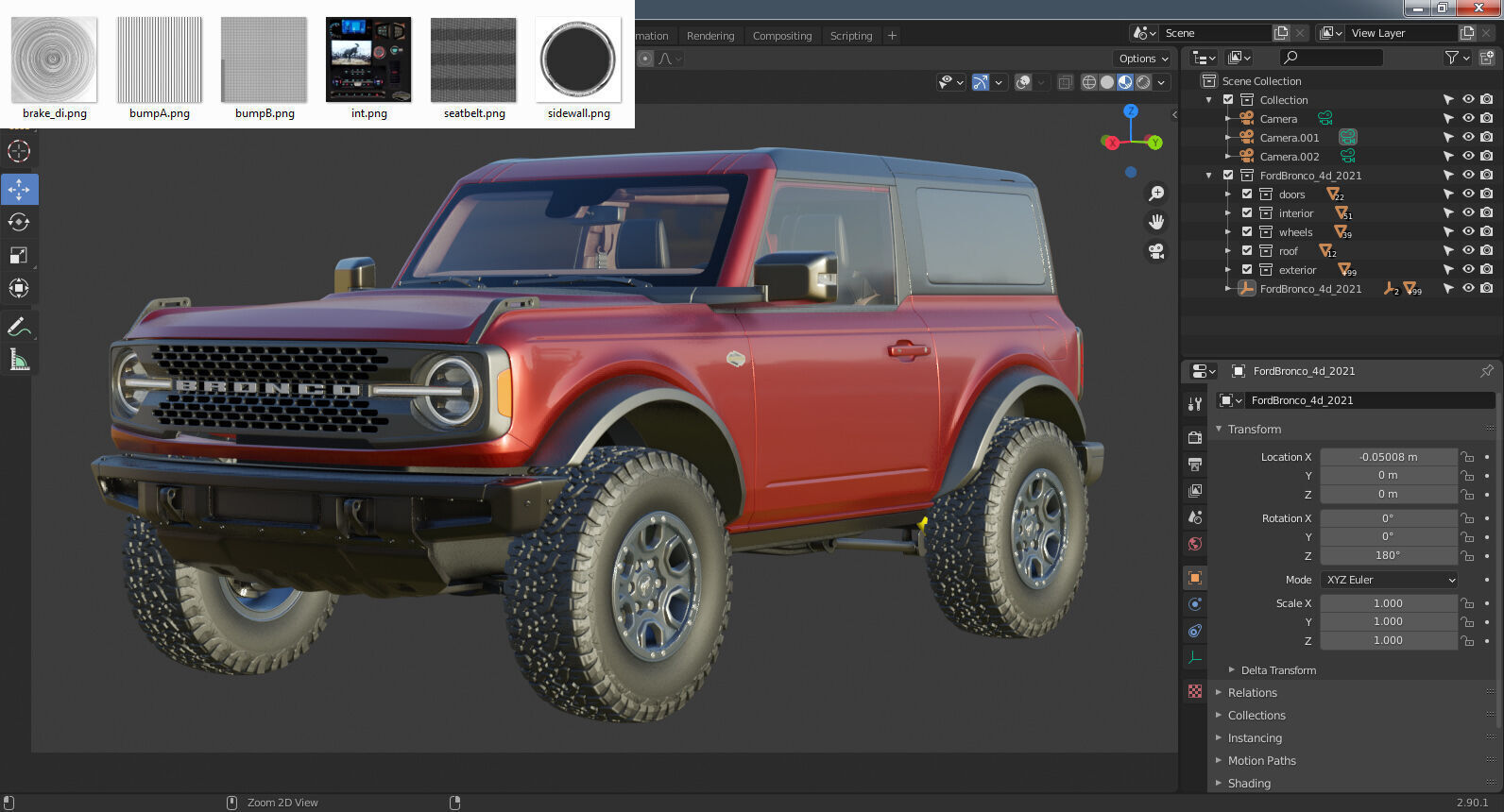Screen dimensions: 1504x812
Task: Open the Compositing workspace tab
Action: click(782, 36)
